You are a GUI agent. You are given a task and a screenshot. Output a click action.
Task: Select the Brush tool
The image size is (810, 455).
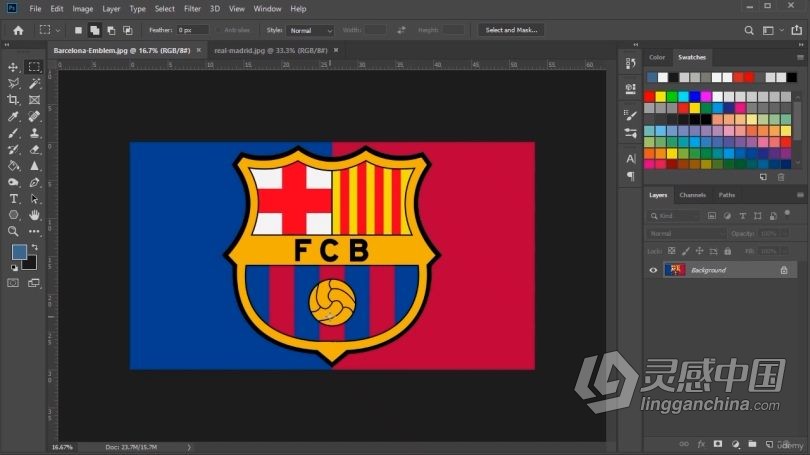tap(13, 133)
